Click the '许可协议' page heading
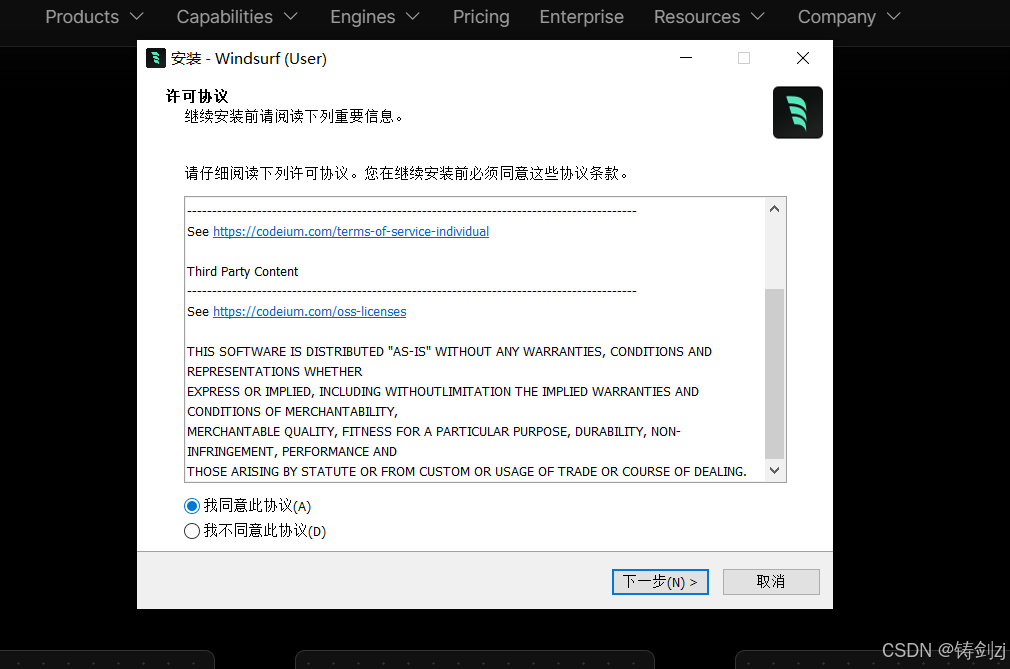 tap(197, 97)
